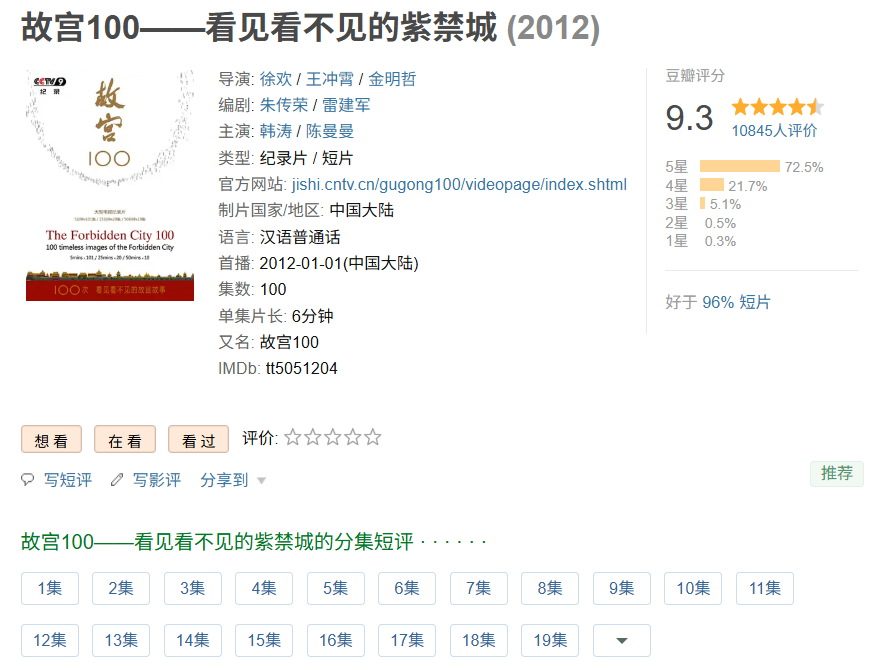882x670 pixels.
Task: Open episode 3集 reviews
Action: [x=192, y=588]
